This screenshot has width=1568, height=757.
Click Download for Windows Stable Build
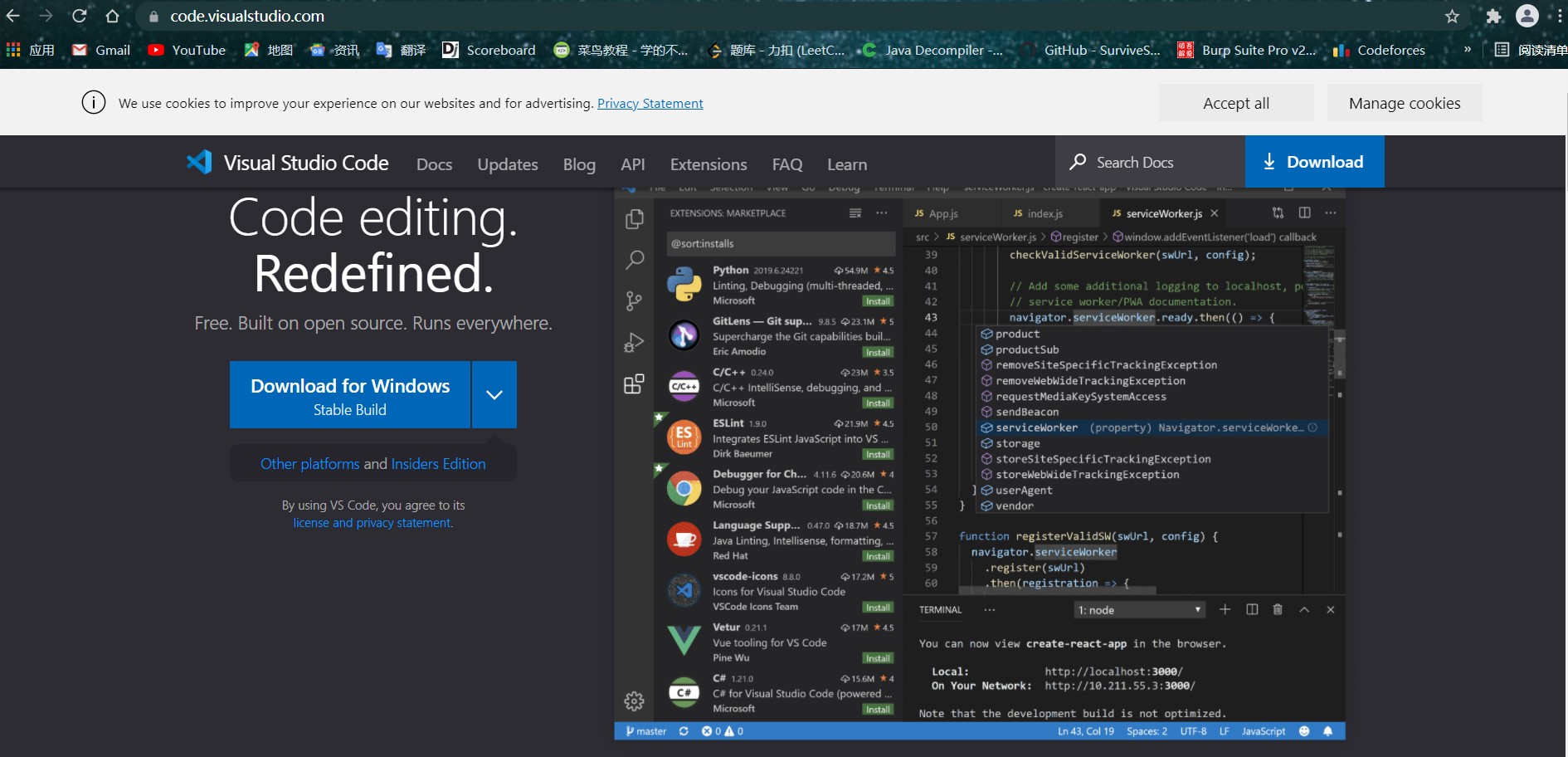click(350, 394)
